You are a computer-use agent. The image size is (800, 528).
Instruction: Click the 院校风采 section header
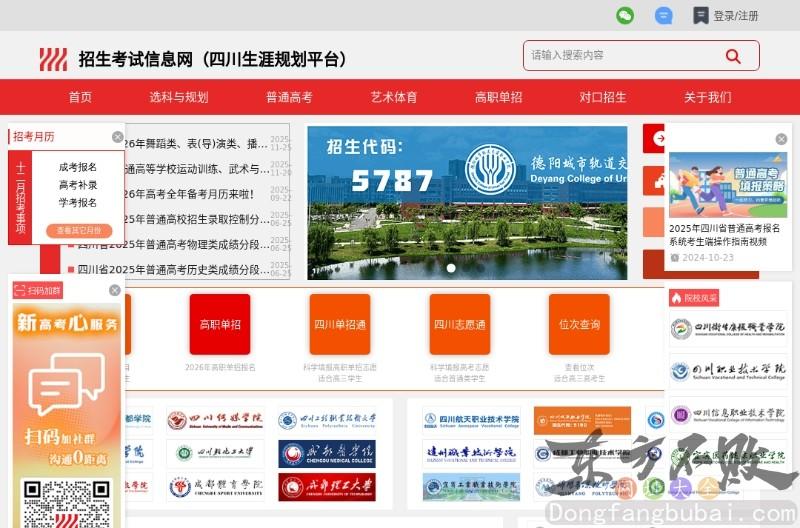tap(694, 298)
